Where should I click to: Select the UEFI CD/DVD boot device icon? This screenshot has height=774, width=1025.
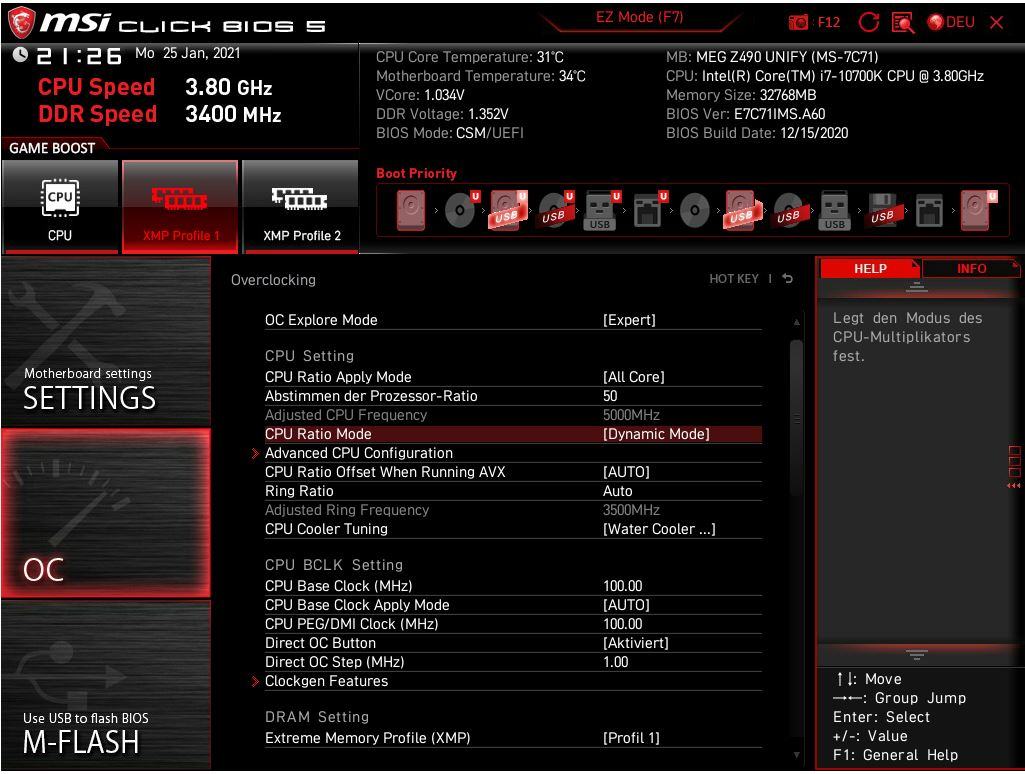462,210
